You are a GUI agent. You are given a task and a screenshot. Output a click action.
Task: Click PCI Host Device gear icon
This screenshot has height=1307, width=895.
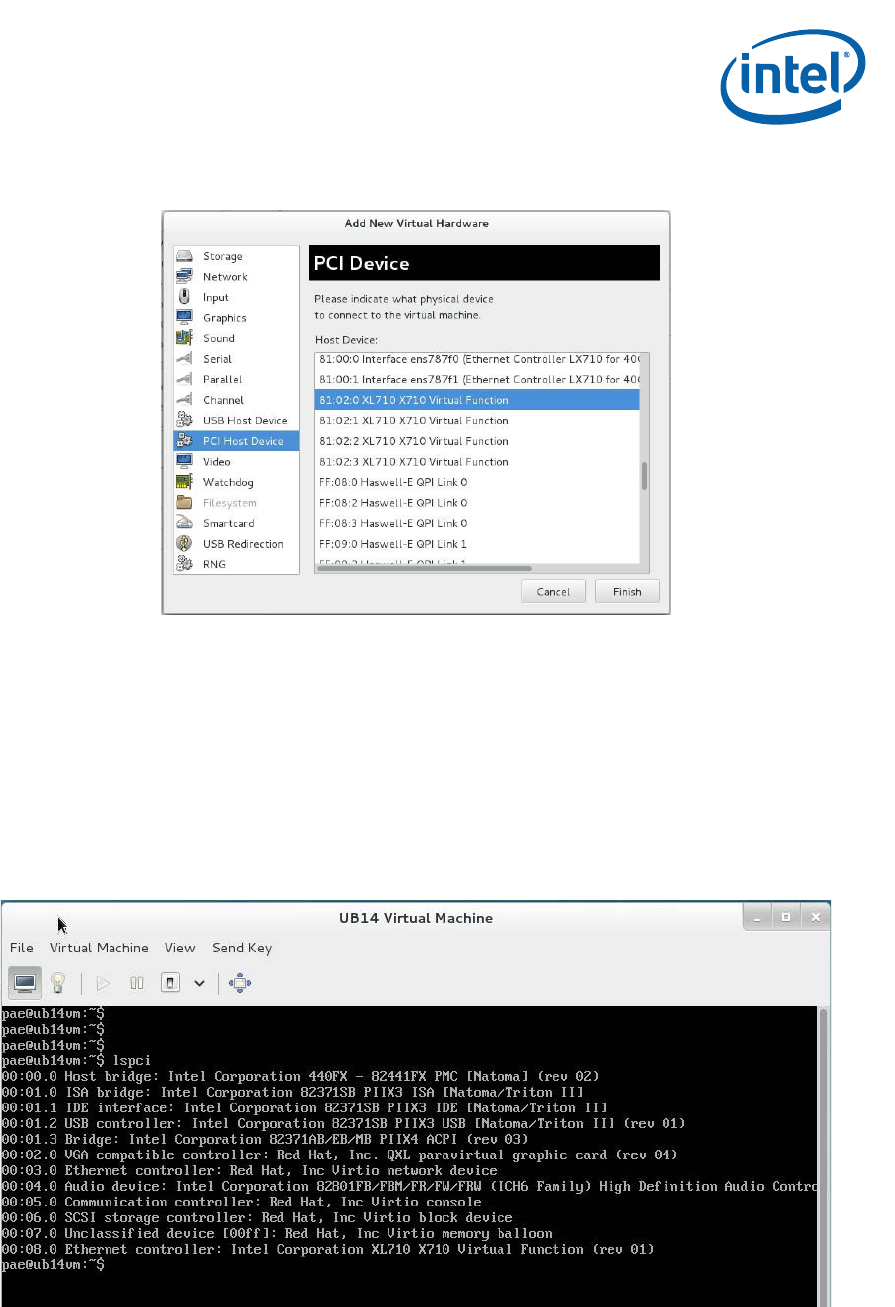tap(184, 441)
